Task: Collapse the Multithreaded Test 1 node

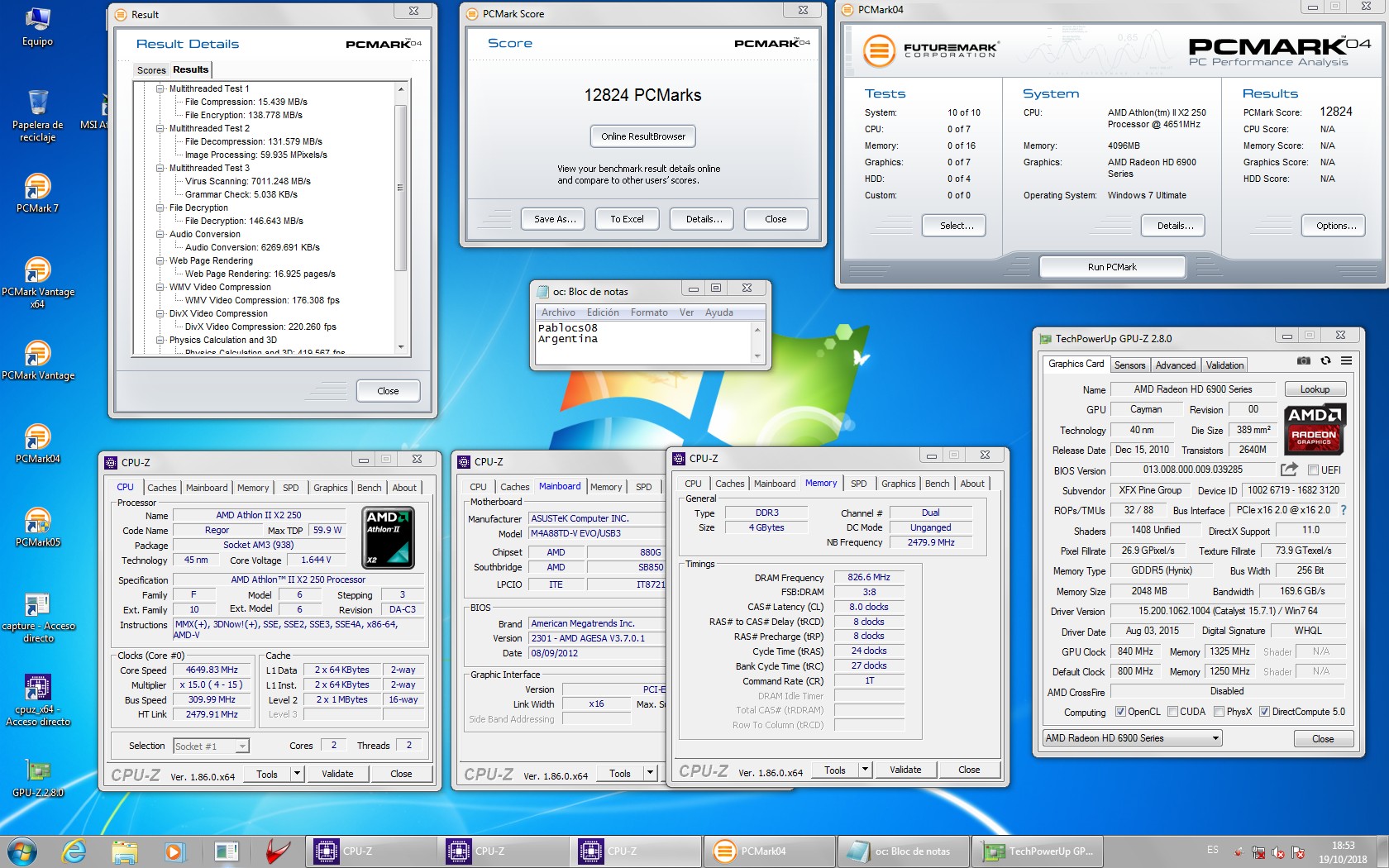Action: (160, 88)
